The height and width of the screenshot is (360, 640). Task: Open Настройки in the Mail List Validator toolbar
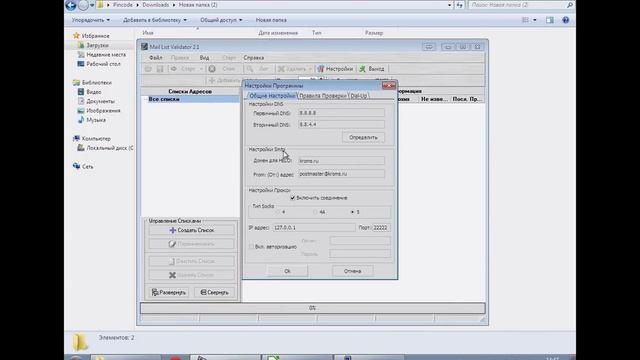coord(335,69)
